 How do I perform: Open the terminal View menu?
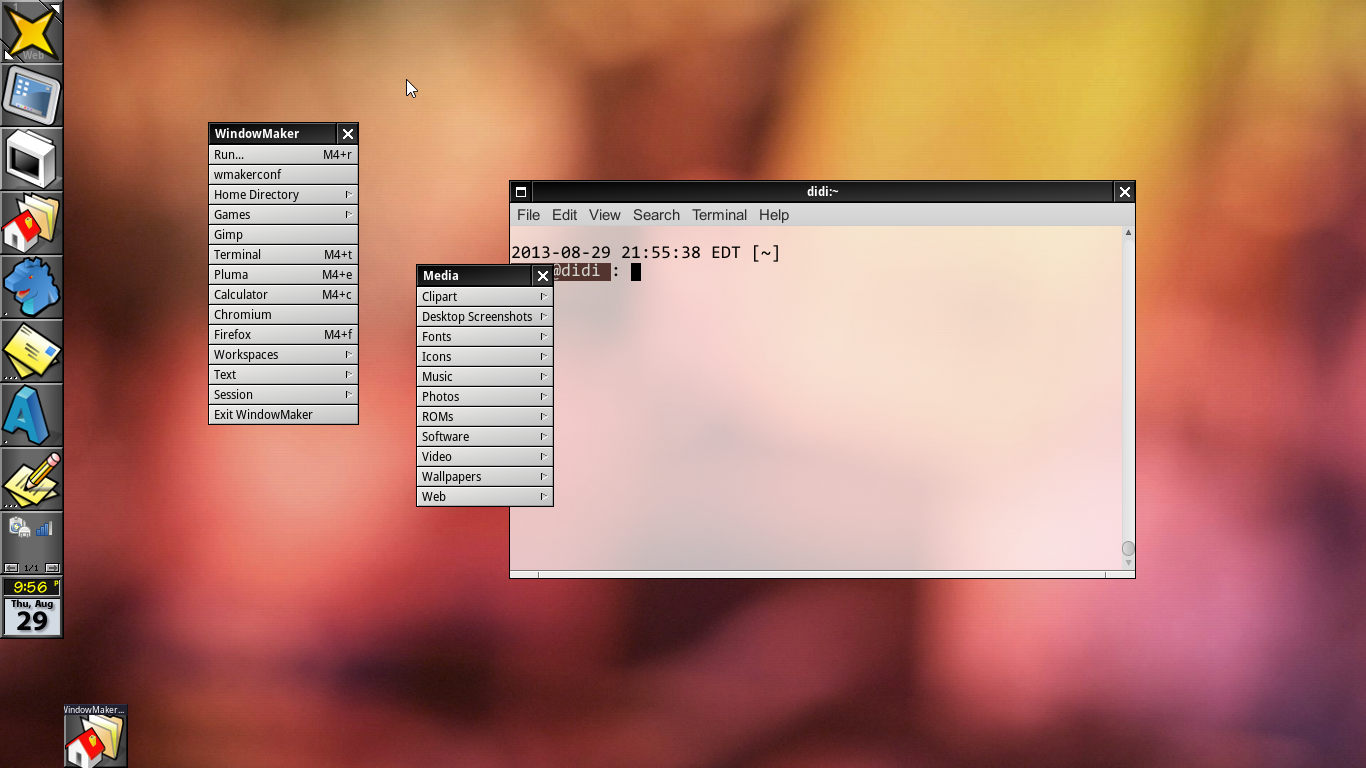coord(604,215)
